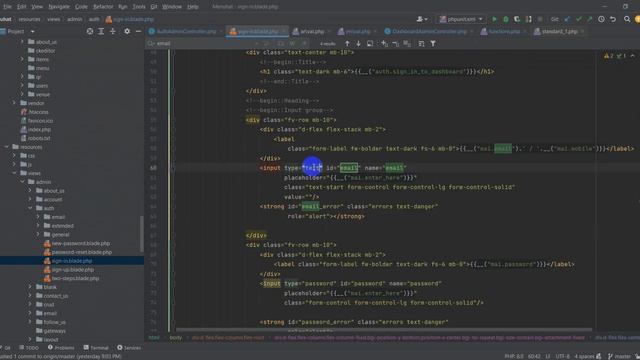Rollback changes with the undo arrow
This screenshot has width=640, height=360.
click(x=613, y=19)
